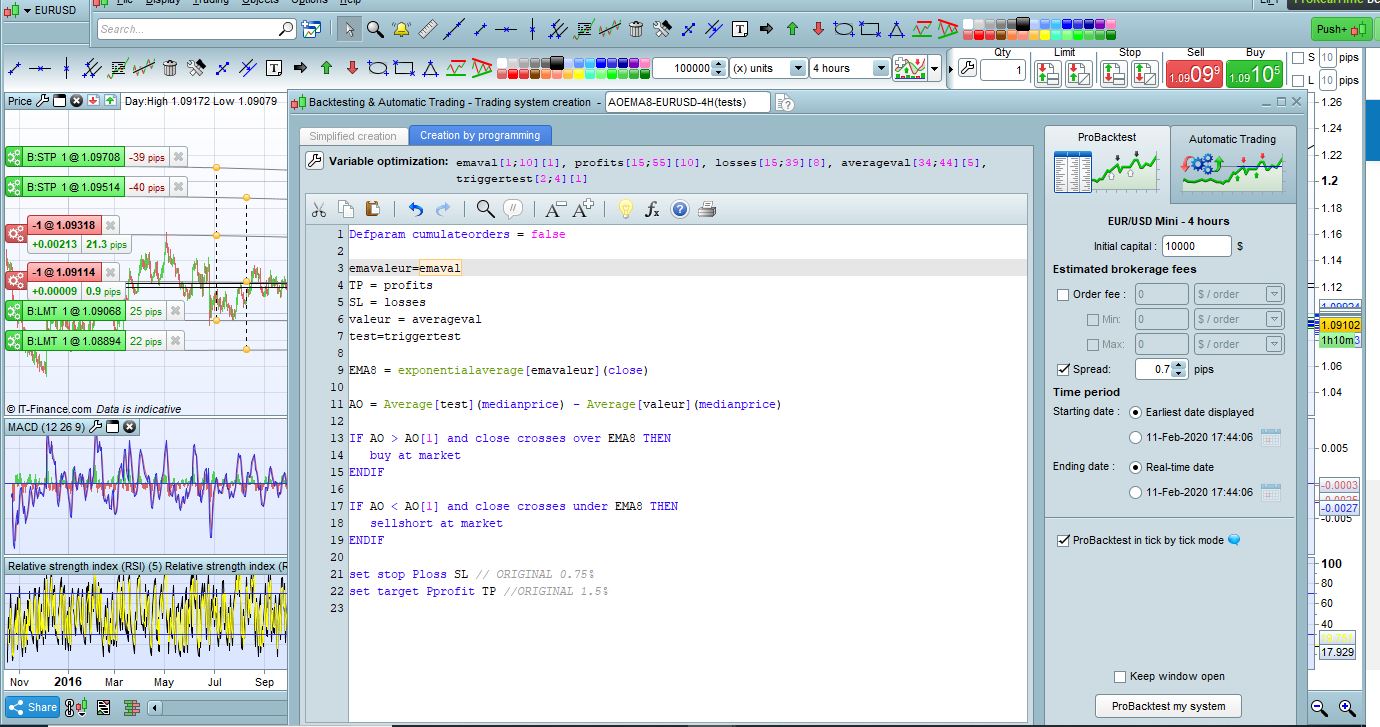This screenshot has height=727, width=1380.
Task: Uncheck ProBacktest in tick by tick mode
Action: coord(1063,541)
